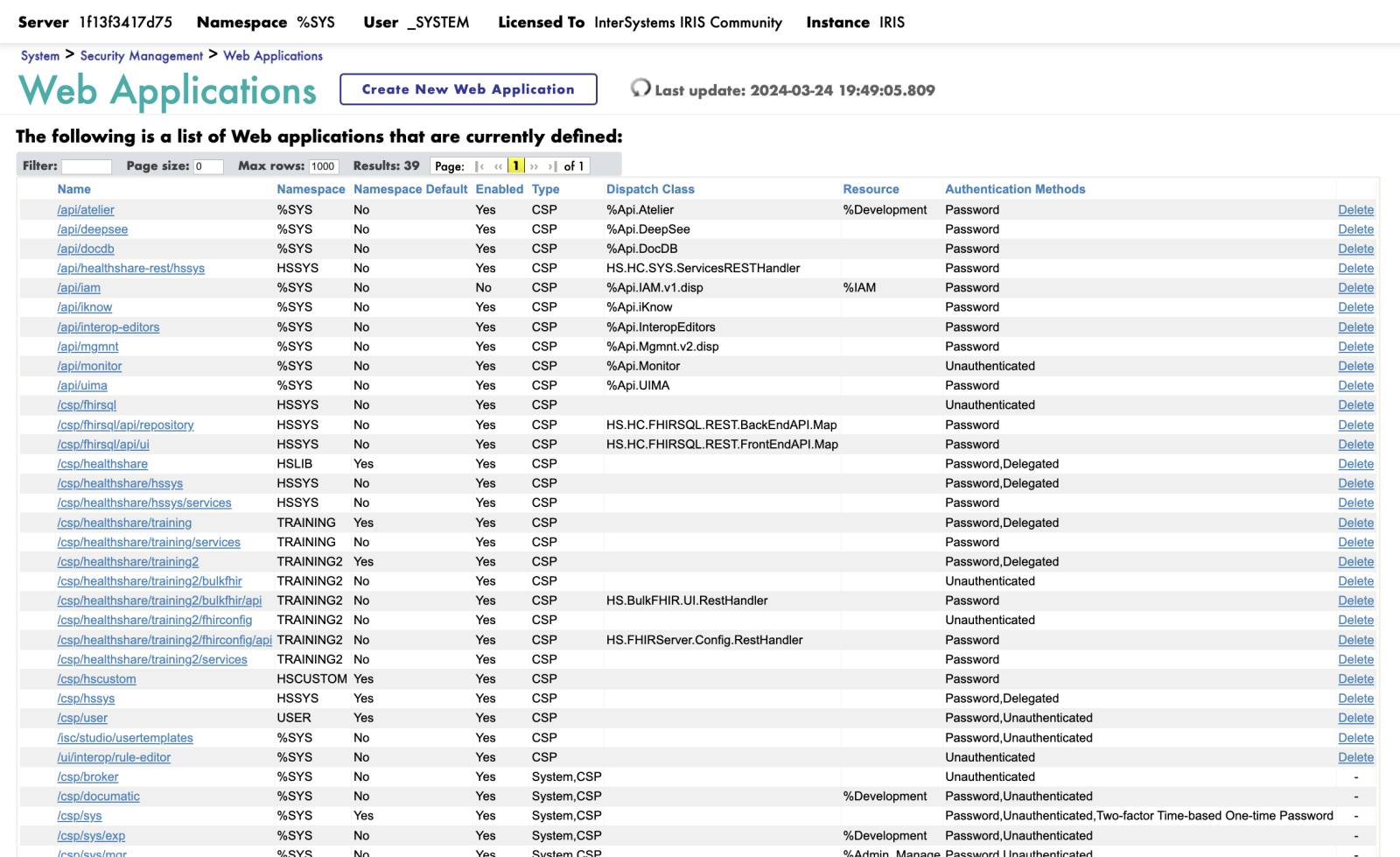Image resolution: width=1400 pixels, height=857 pixels.
Task: Click the previous page double-arrow icon
Action: tap(498, 166)
